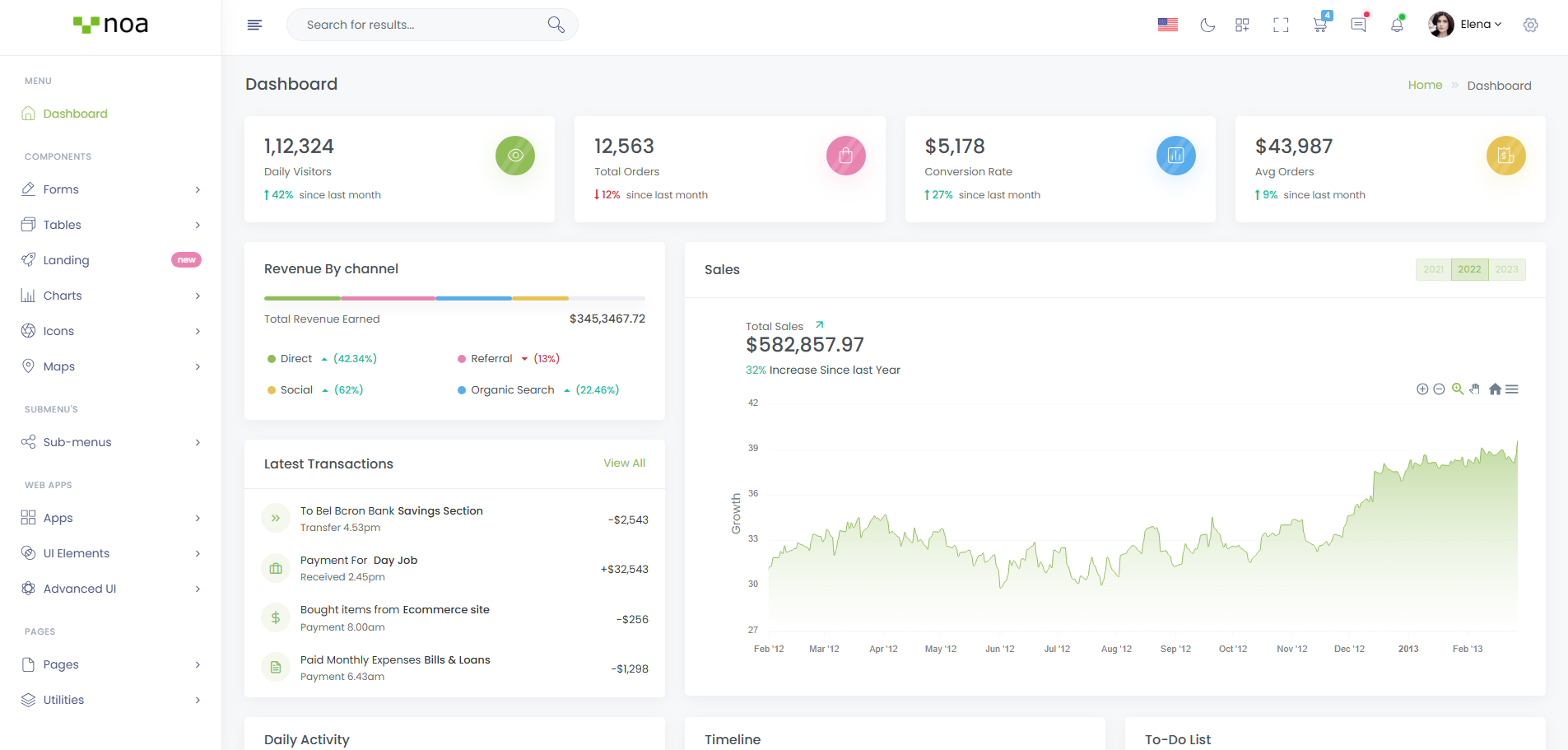Open the Bel Bcron Bank transaction
This screenshot has height=750, width=1568.
click(x=454, y=519)
